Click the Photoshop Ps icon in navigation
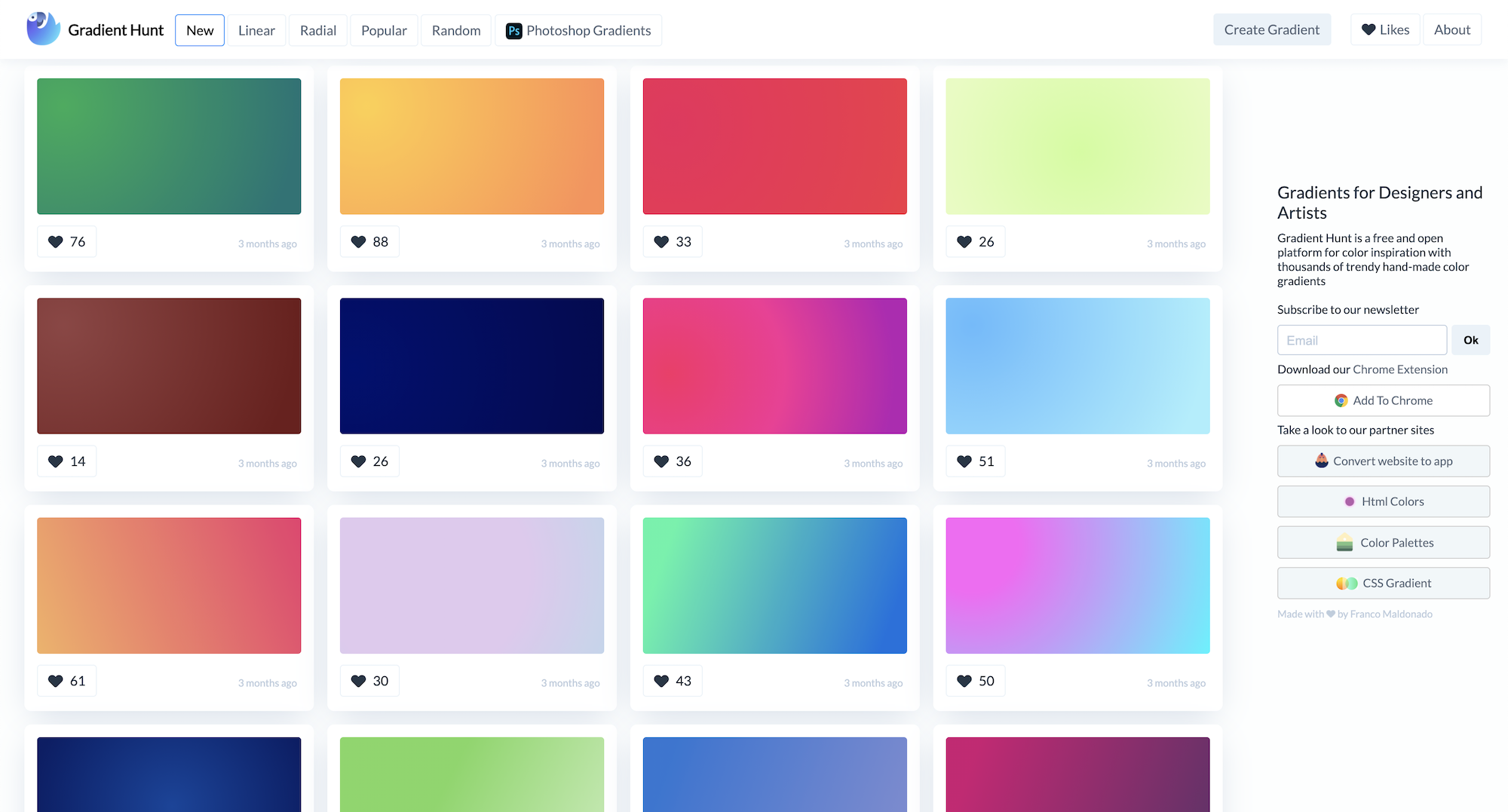1508x812 pixels. (x=514, y=31)
